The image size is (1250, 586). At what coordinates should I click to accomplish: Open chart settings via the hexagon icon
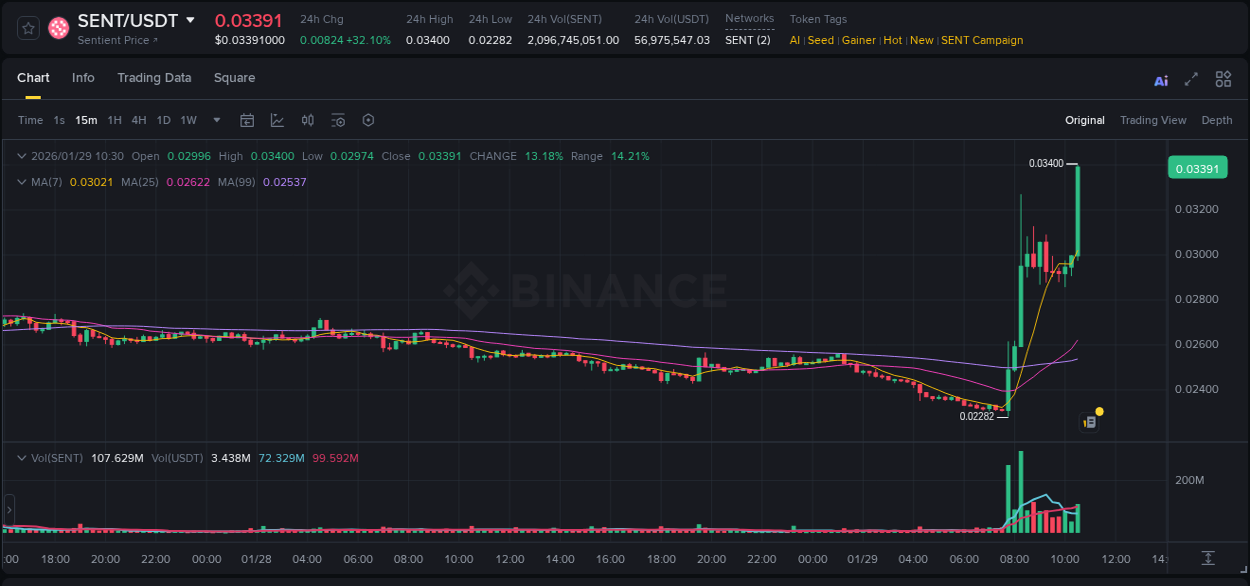(x=368, y=120)
